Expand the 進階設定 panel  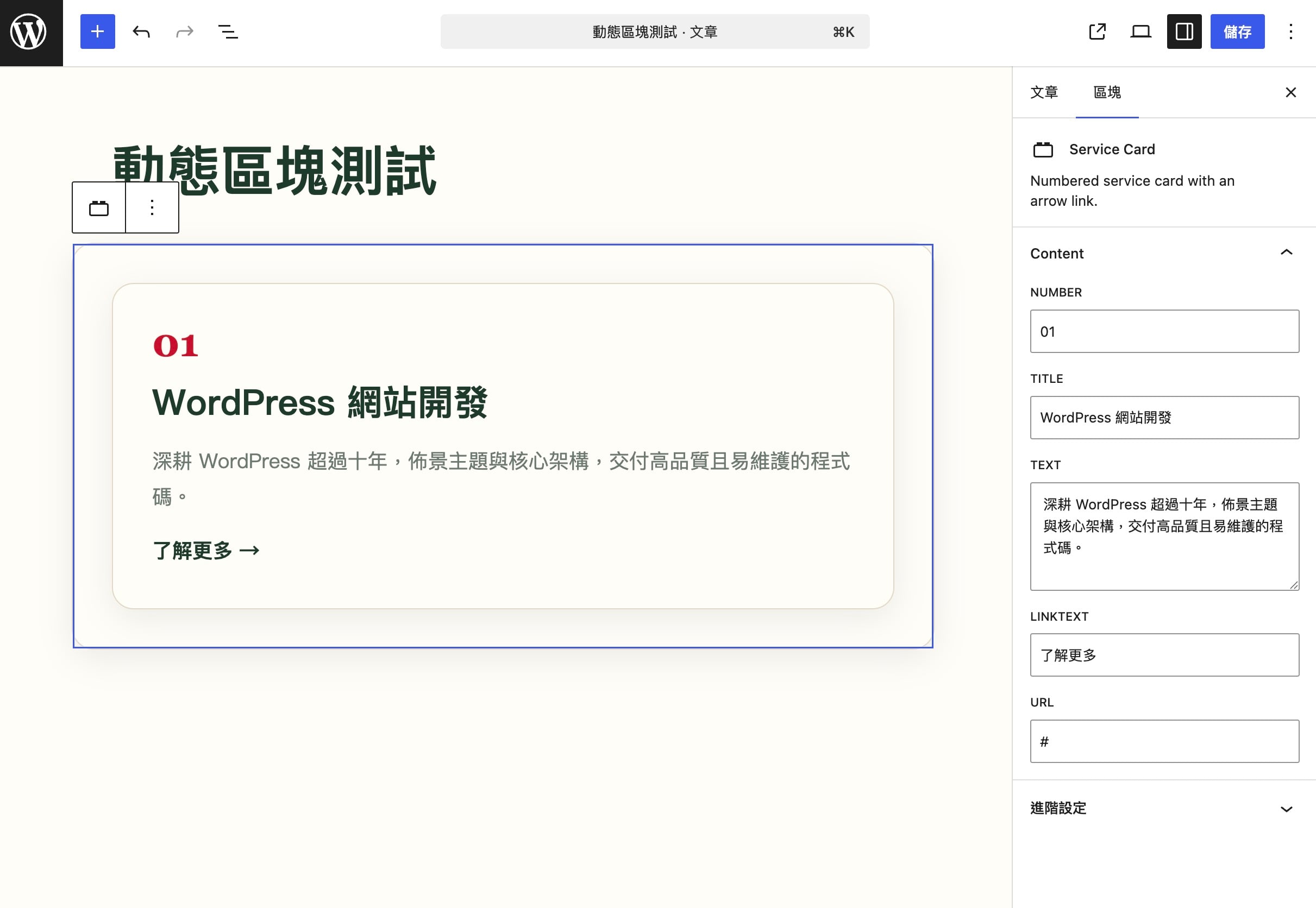tap(1163, 809)
